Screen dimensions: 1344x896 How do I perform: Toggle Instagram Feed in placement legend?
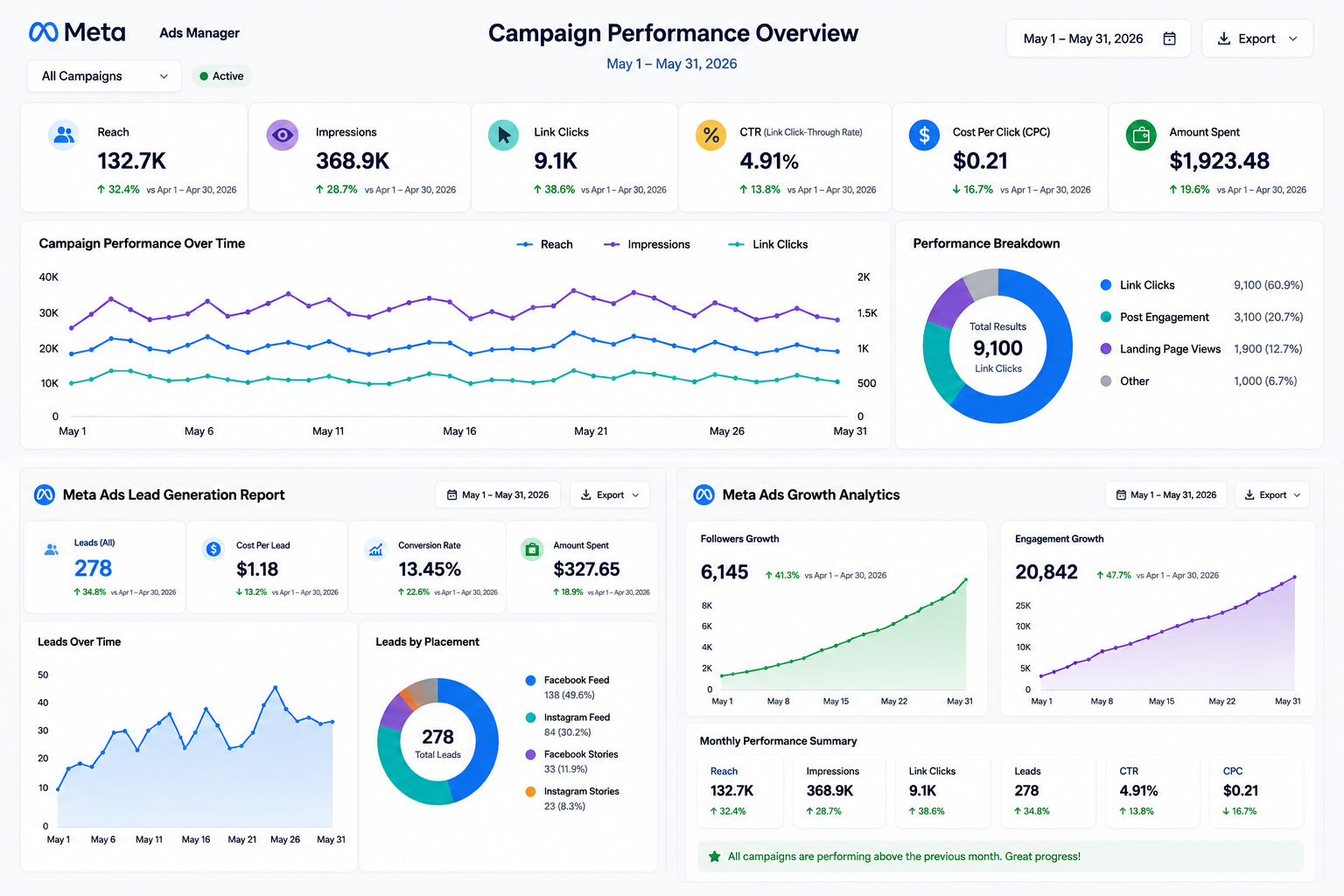(567, 717)
